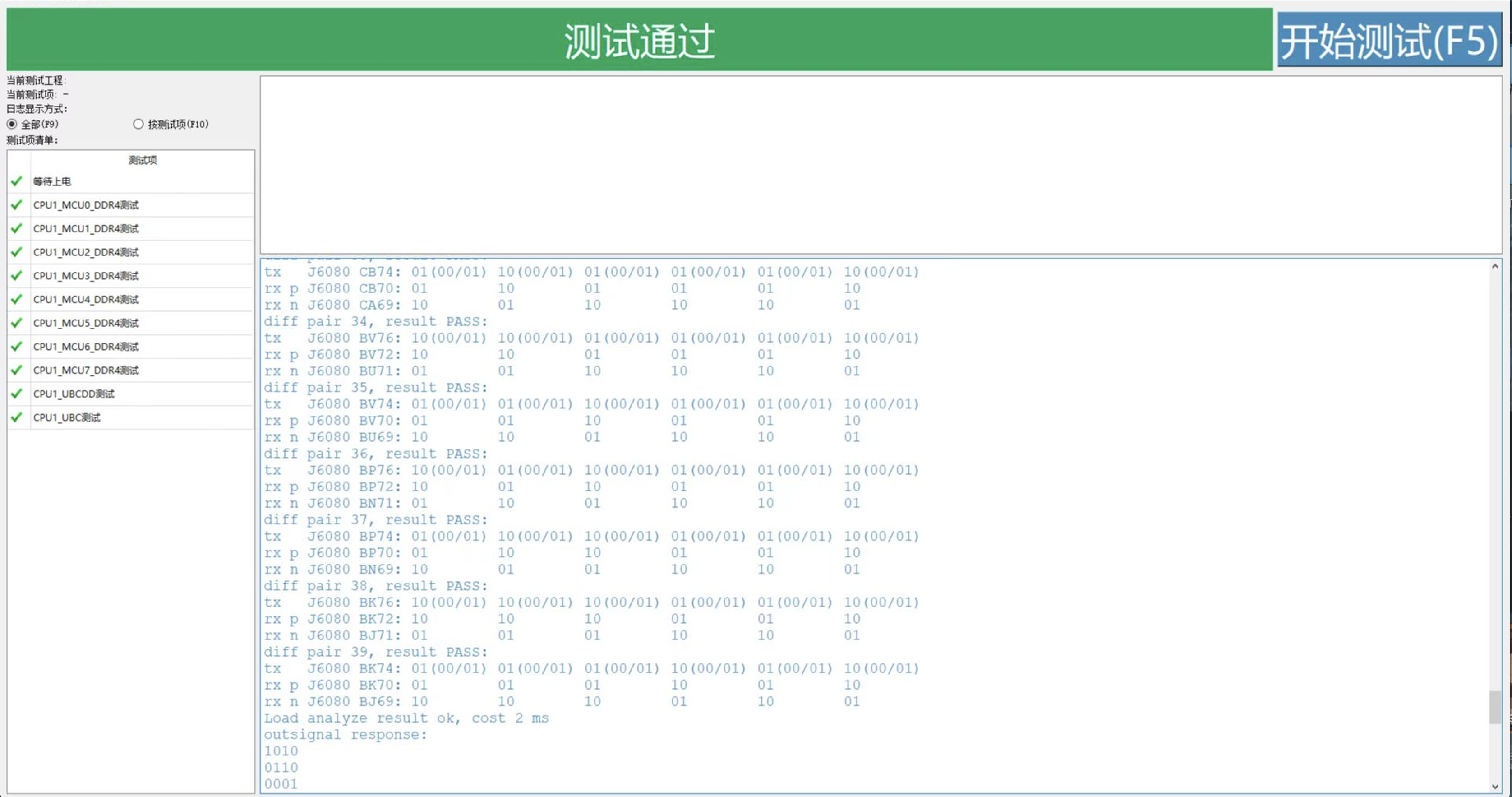Select the CPU1_MCU3_DDR4测试 test item
This screenshot has height=797, width=1512.
point(86,276)
